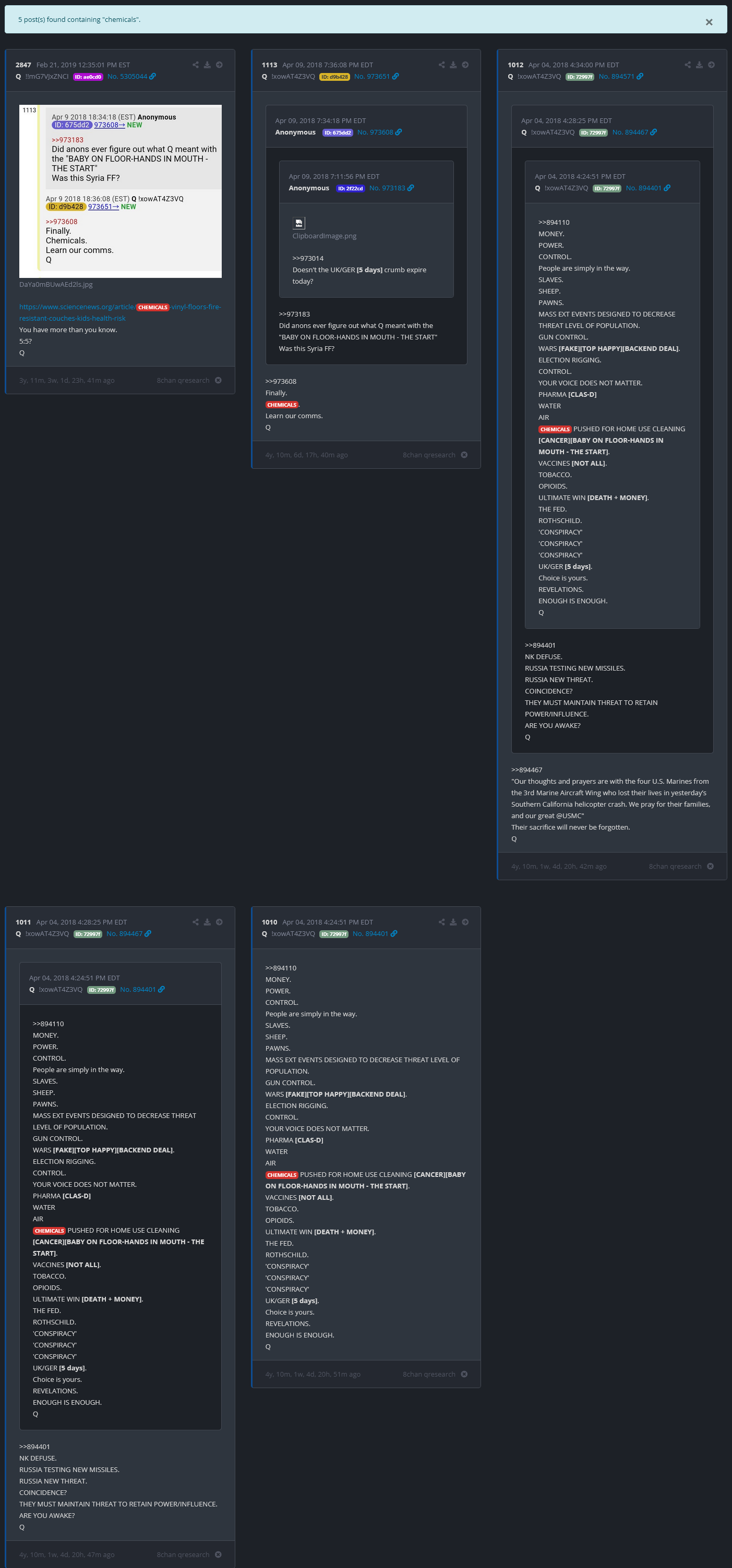Open link No. 894571

click(620, 76)
